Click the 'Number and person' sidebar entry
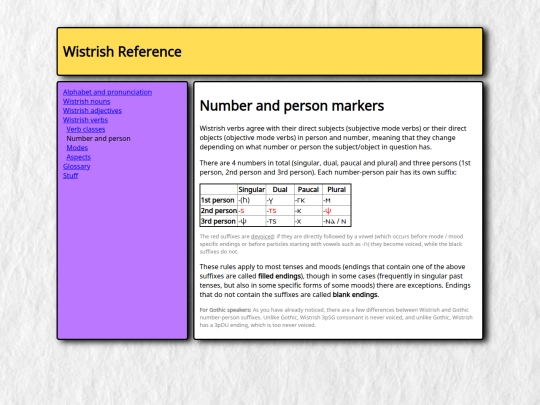Screen dimensions: 540x405 pyautogui.click(x=98, y=138)
